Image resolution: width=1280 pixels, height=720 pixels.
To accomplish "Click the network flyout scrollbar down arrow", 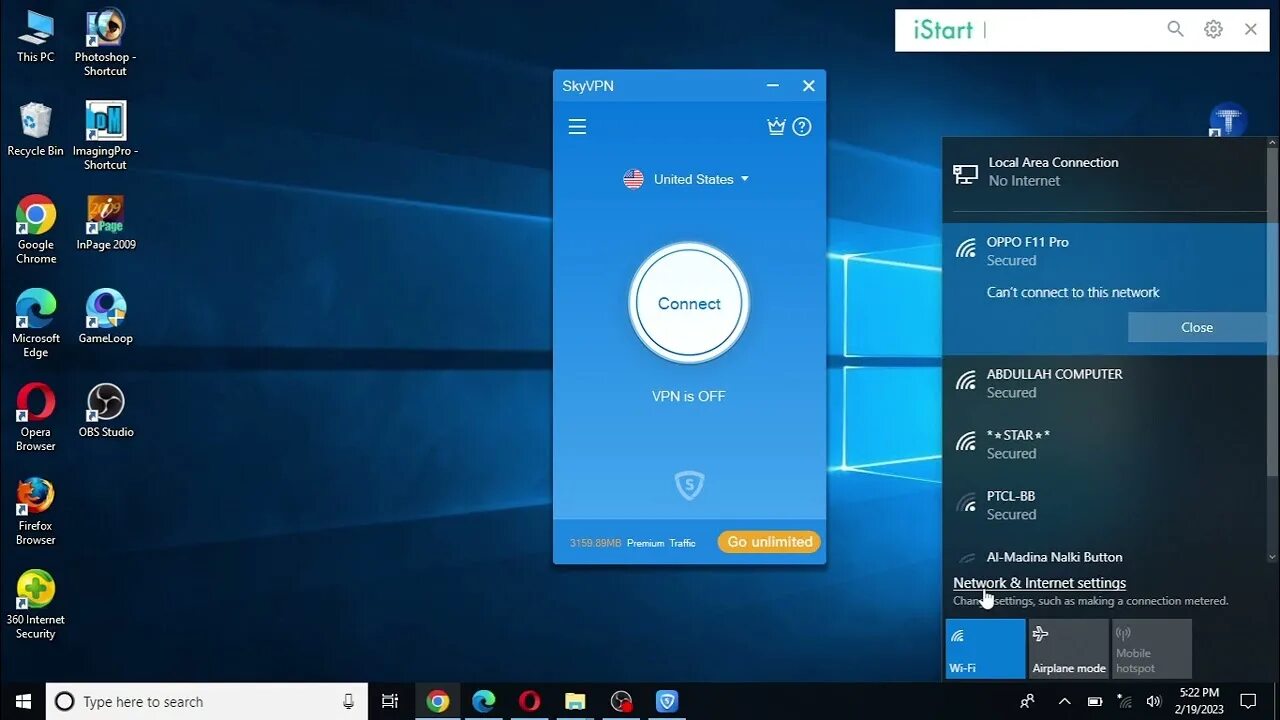I will click(x=1272, y=557).
